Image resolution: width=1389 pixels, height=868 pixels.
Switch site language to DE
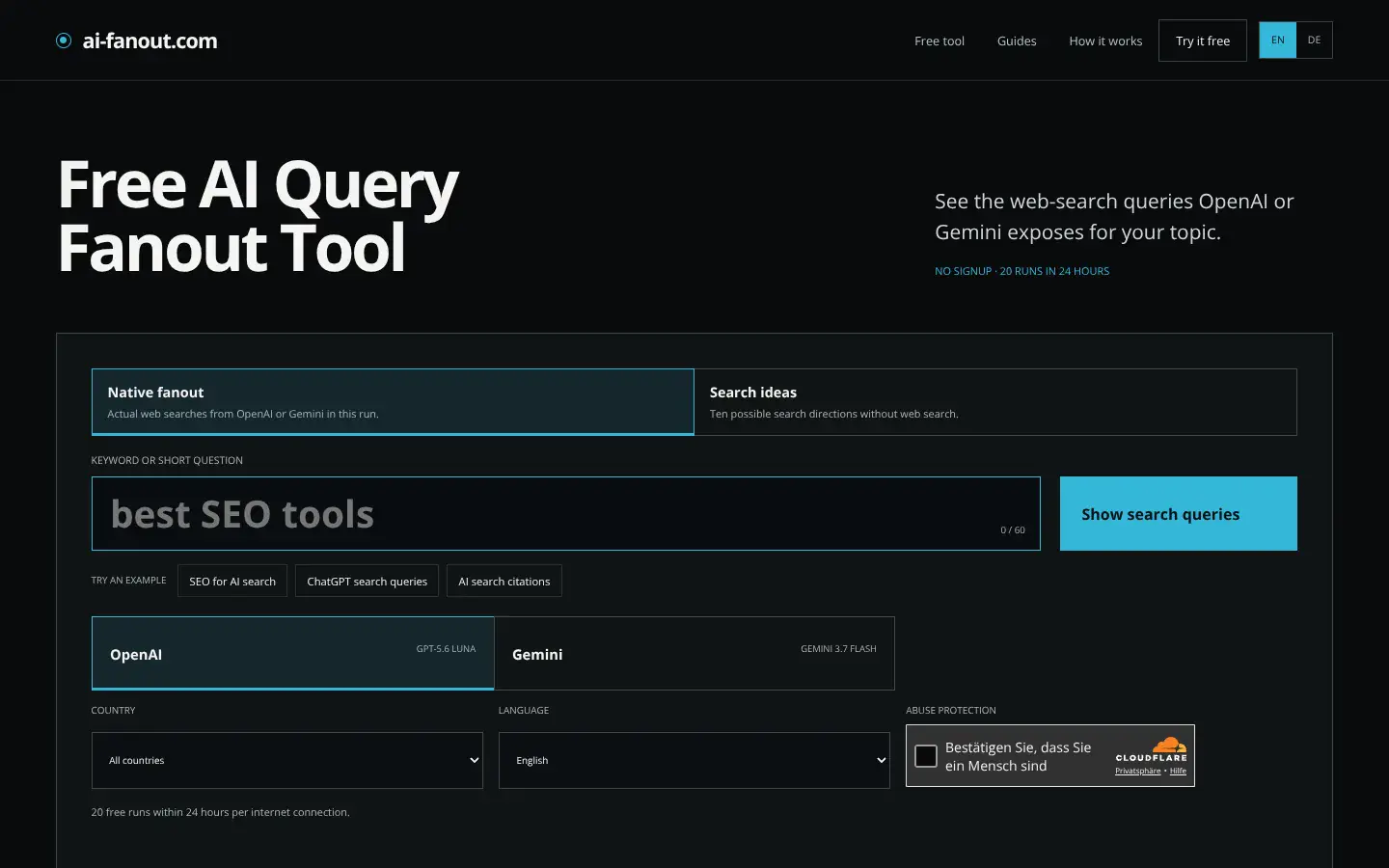[1314, 41]
